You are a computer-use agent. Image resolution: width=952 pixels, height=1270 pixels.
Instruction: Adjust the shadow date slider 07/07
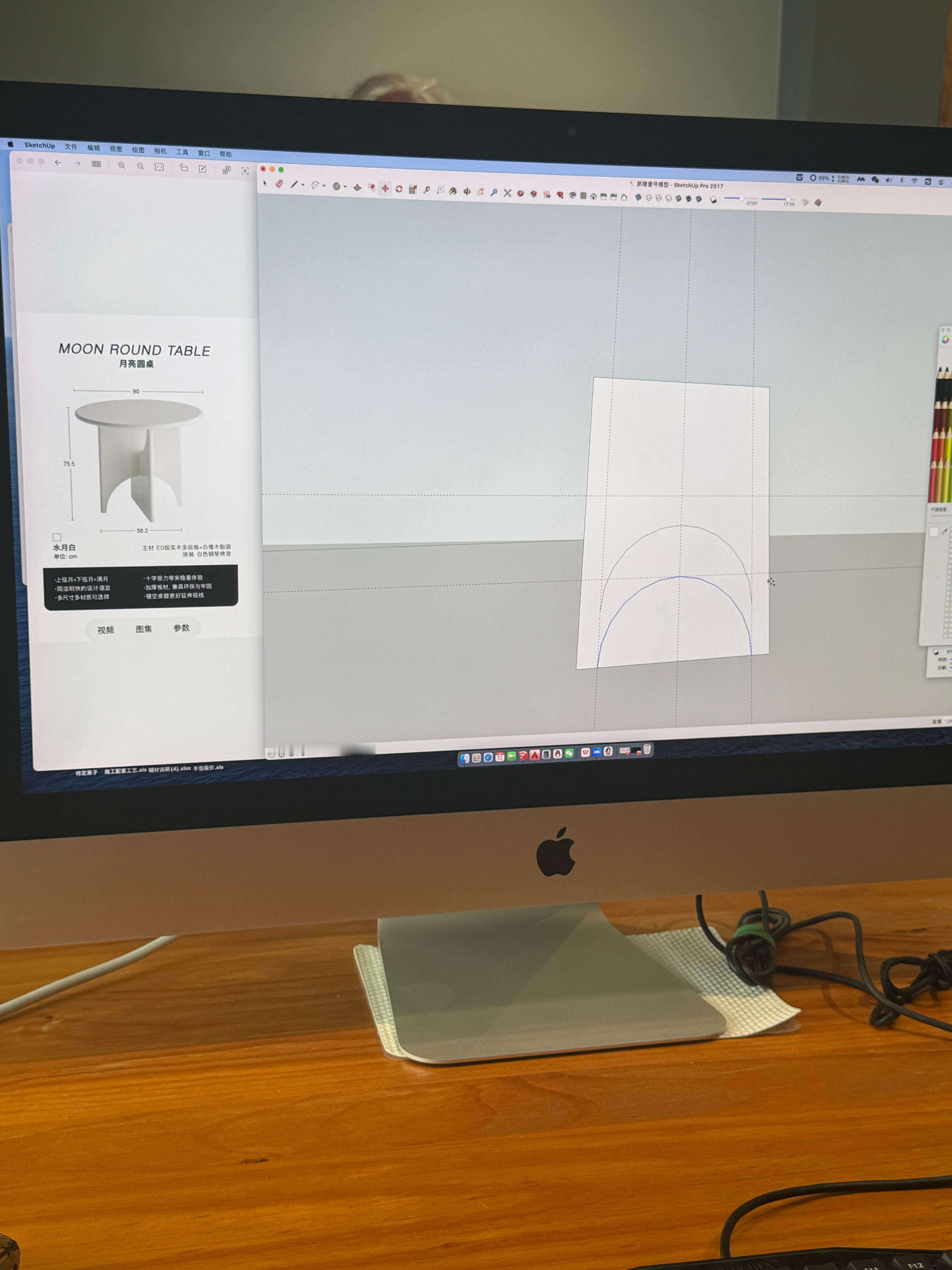(x=741, y=198)
